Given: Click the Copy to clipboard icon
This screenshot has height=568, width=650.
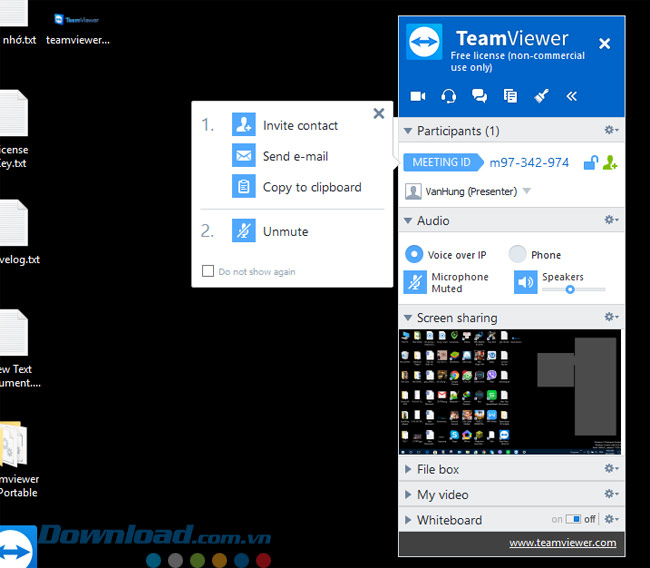Looking at the screenshot, I should coord(243,187).
